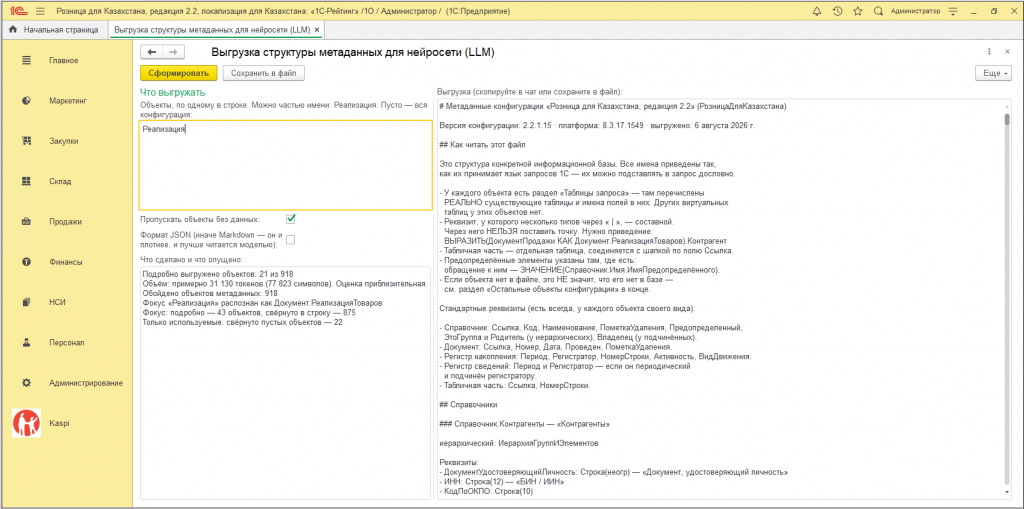Viewport: 1024px width, 509px height.
Task: Click line "## Как читать этот файл"
Action: click(x=482, y=144)
